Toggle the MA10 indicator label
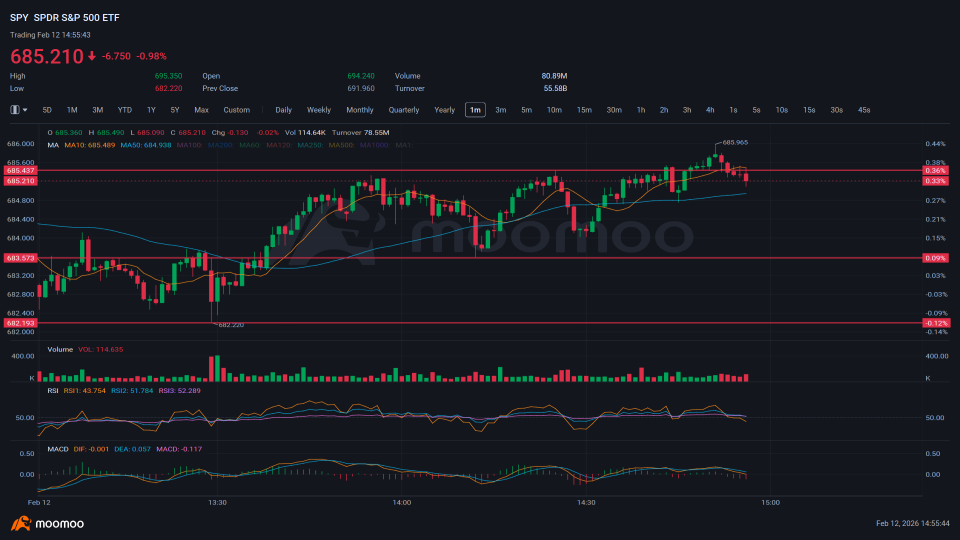 [x=89, y=145]
